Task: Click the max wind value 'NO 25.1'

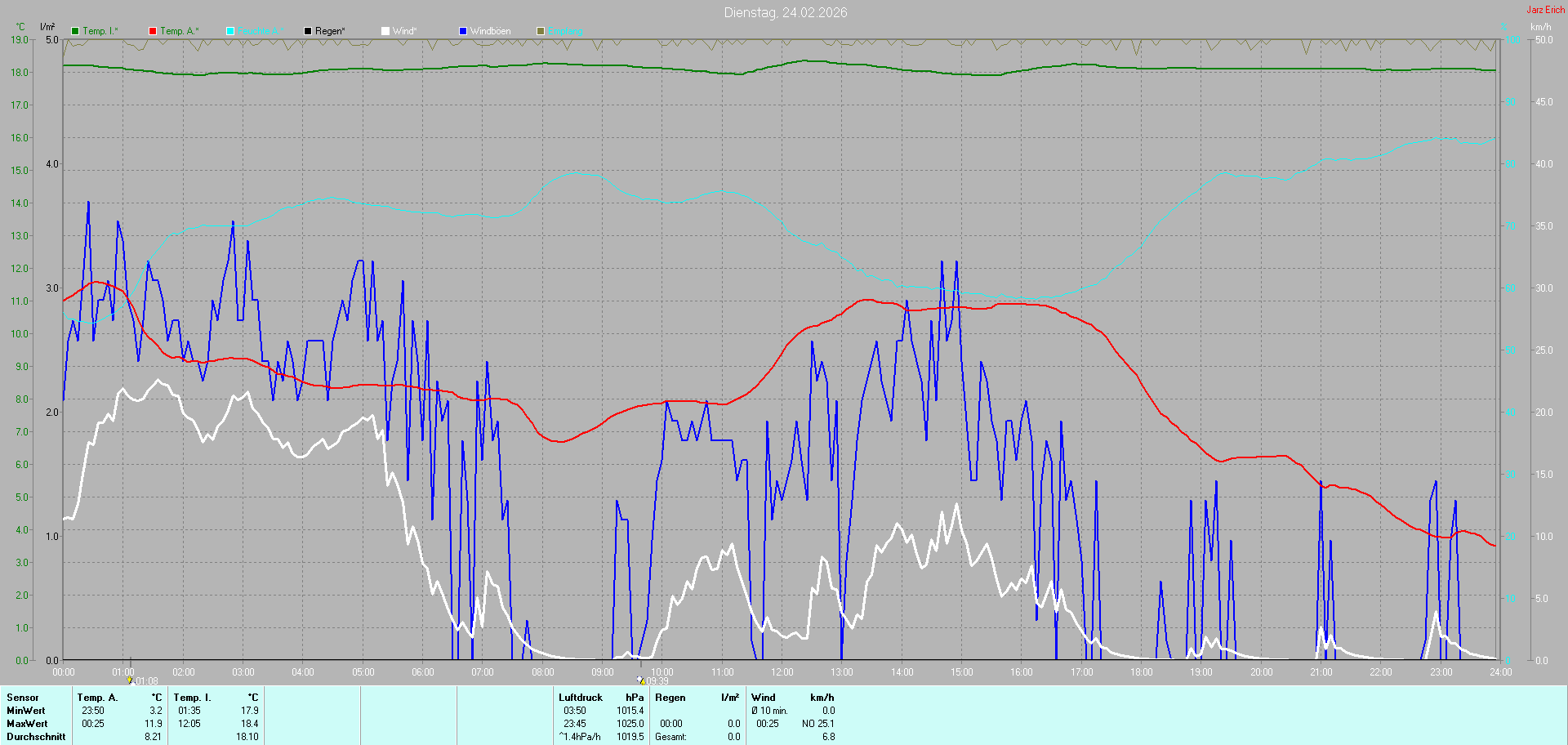Action: [818, 724]
